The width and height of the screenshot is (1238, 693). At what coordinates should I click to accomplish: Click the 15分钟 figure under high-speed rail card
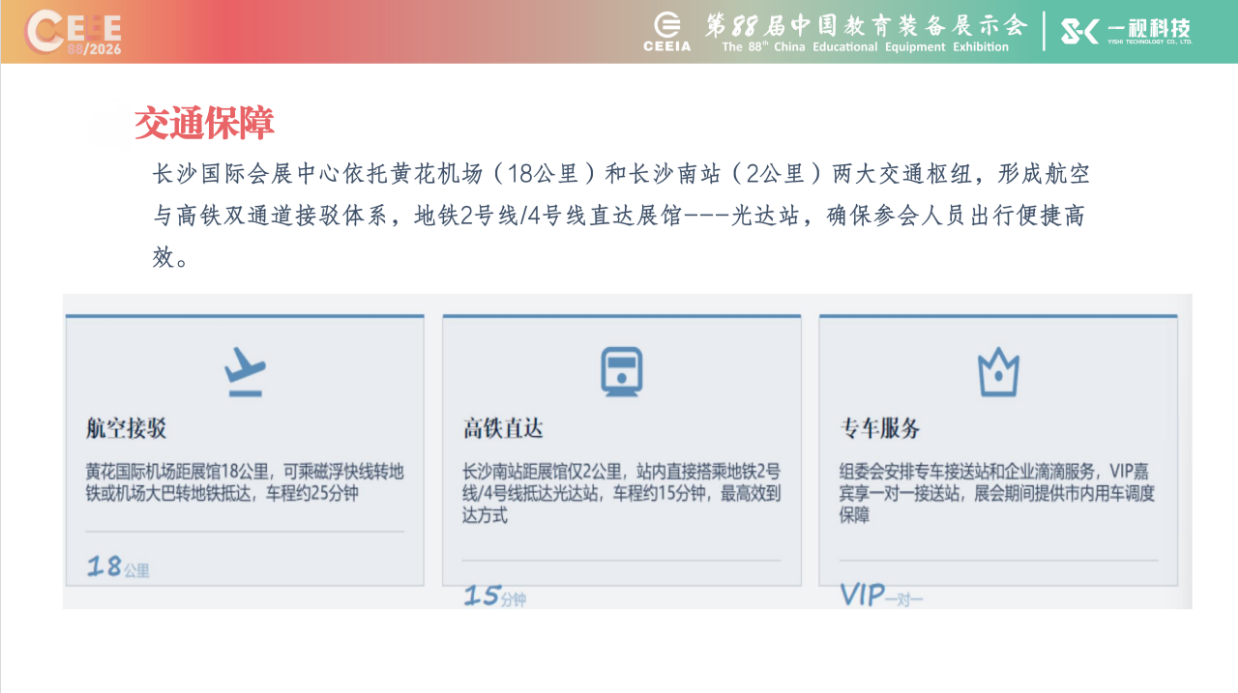[494, 596]
